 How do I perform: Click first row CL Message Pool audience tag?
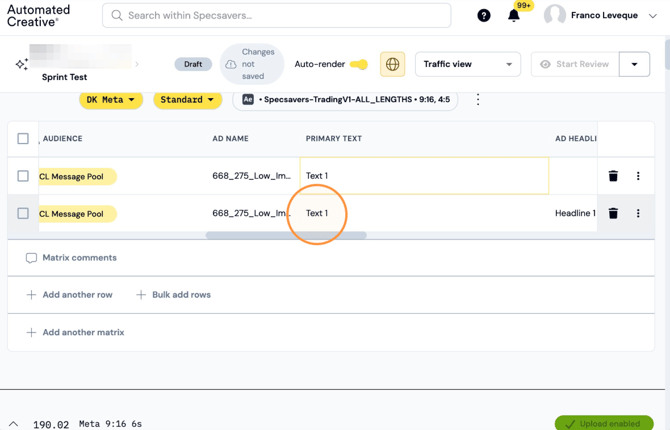77,177
